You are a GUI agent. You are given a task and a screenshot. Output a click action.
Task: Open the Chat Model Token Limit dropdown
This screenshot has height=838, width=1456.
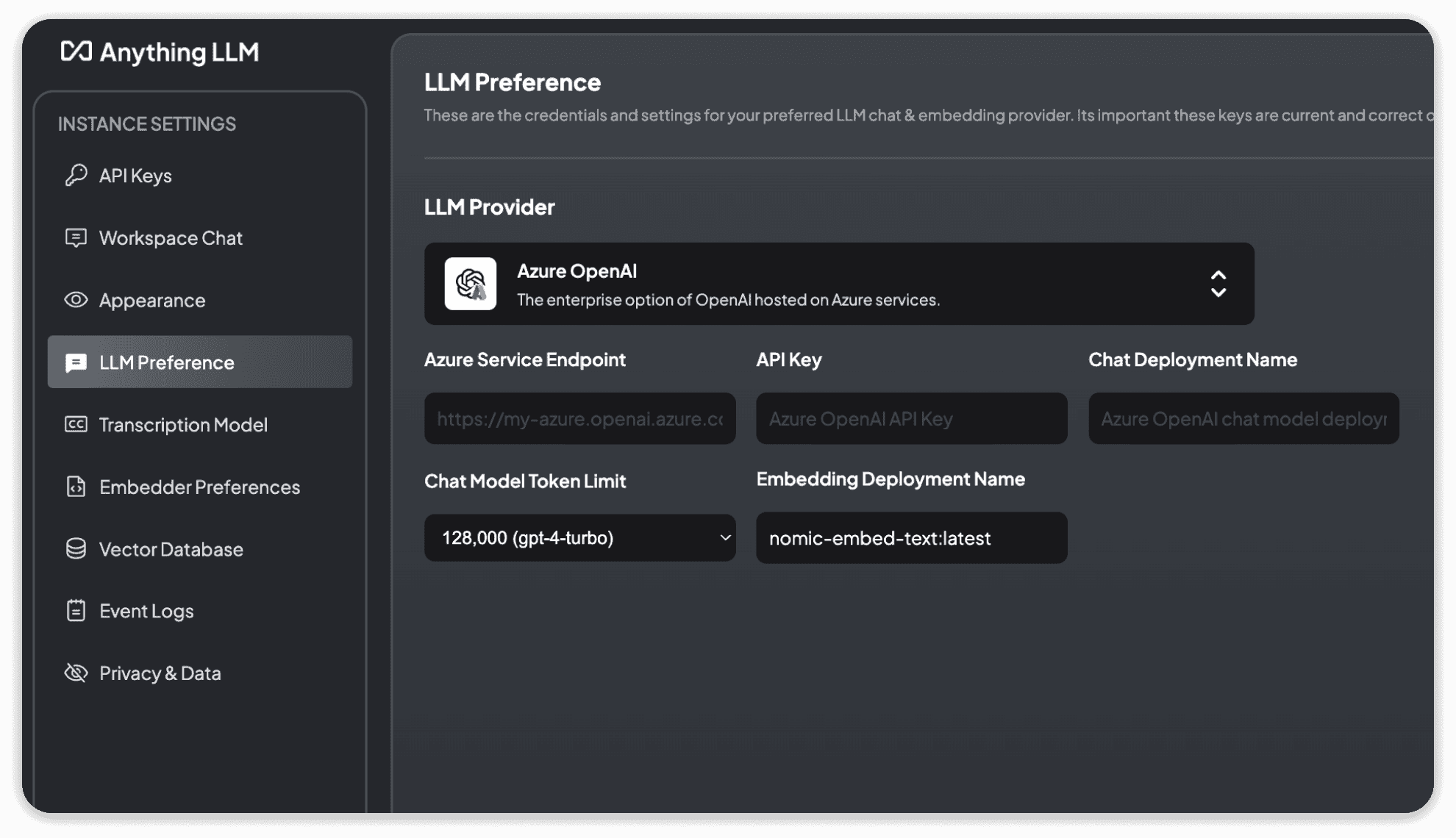click(x=579, y=538)
